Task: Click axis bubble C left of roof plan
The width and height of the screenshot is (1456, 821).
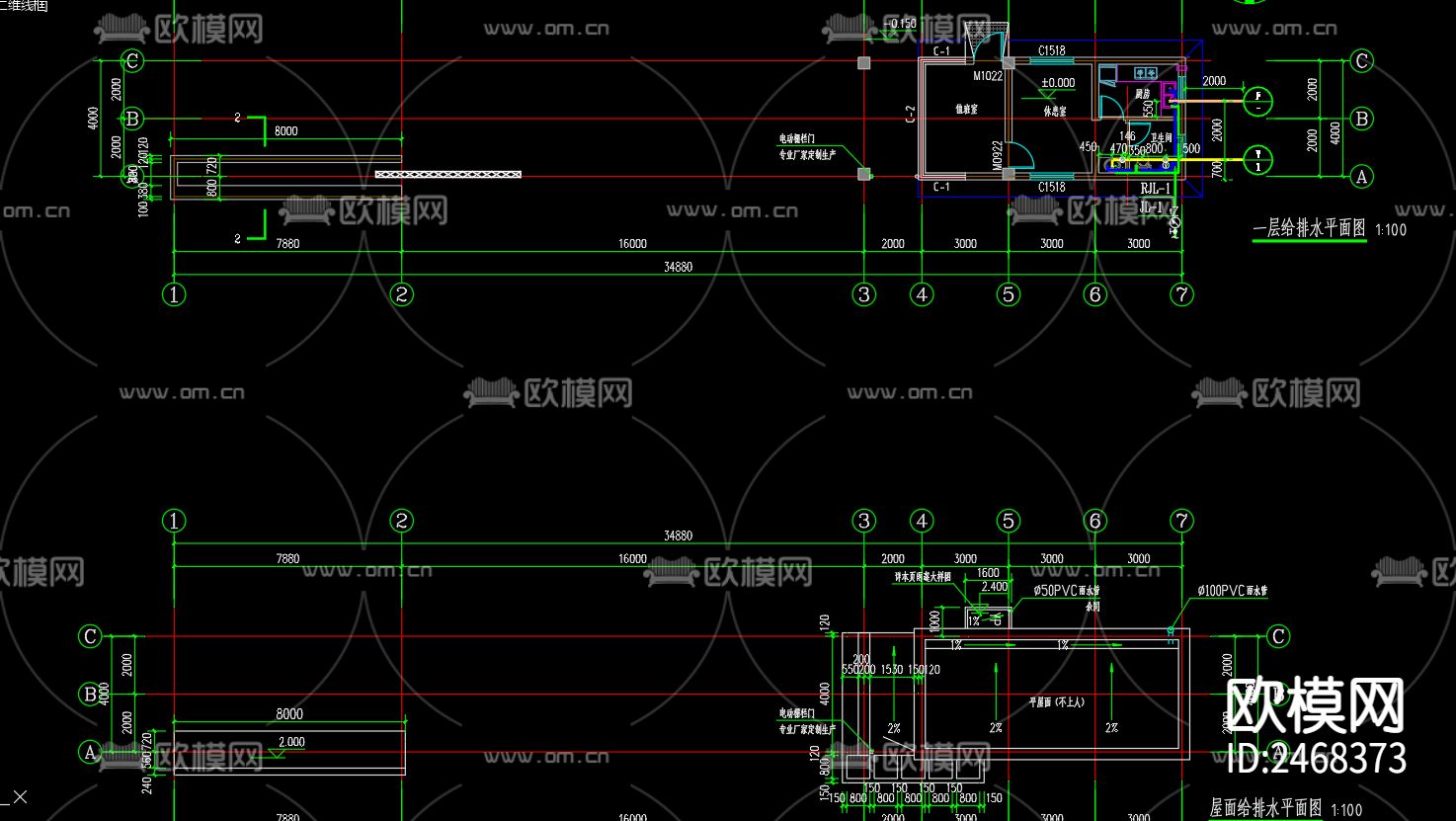Action: coord(90,636)
